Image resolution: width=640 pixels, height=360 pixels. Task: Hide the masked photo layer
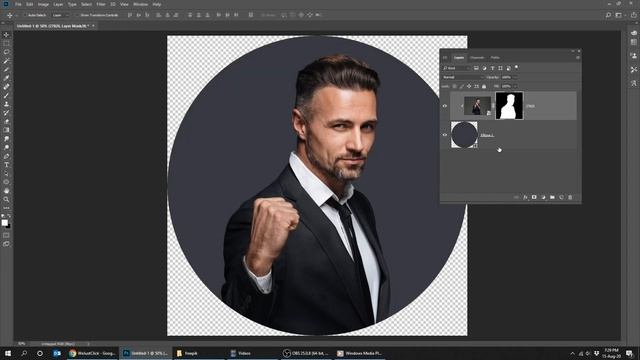pos(445,106)
